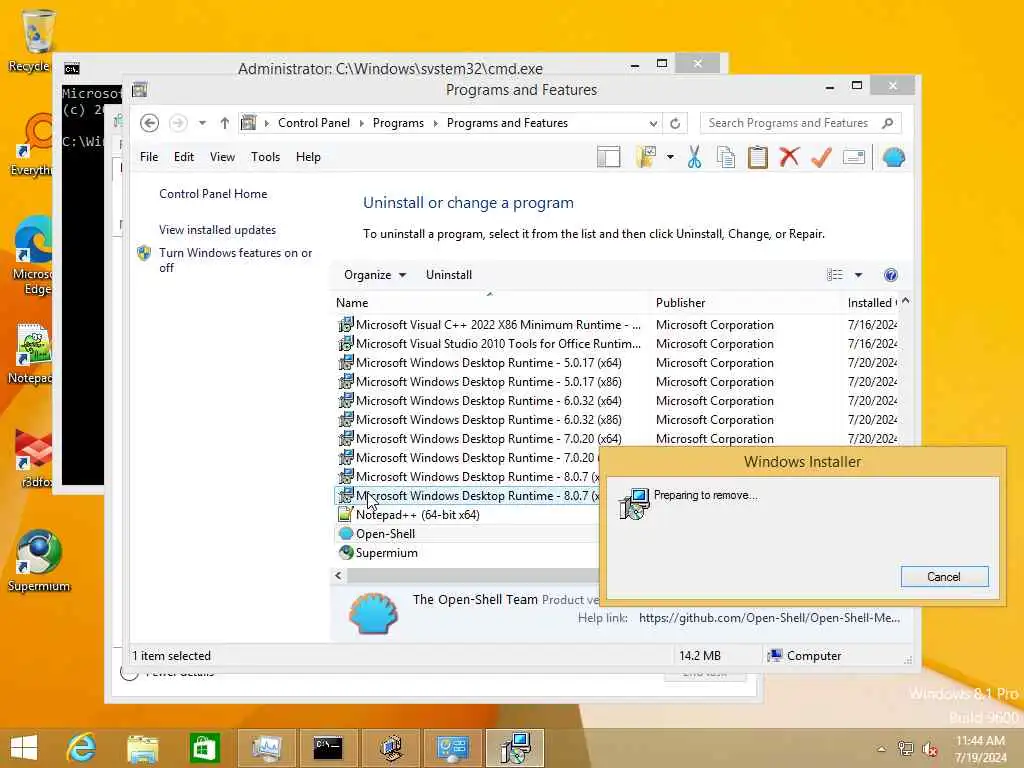Click the folder options toolbar icon

click(646, 157)
